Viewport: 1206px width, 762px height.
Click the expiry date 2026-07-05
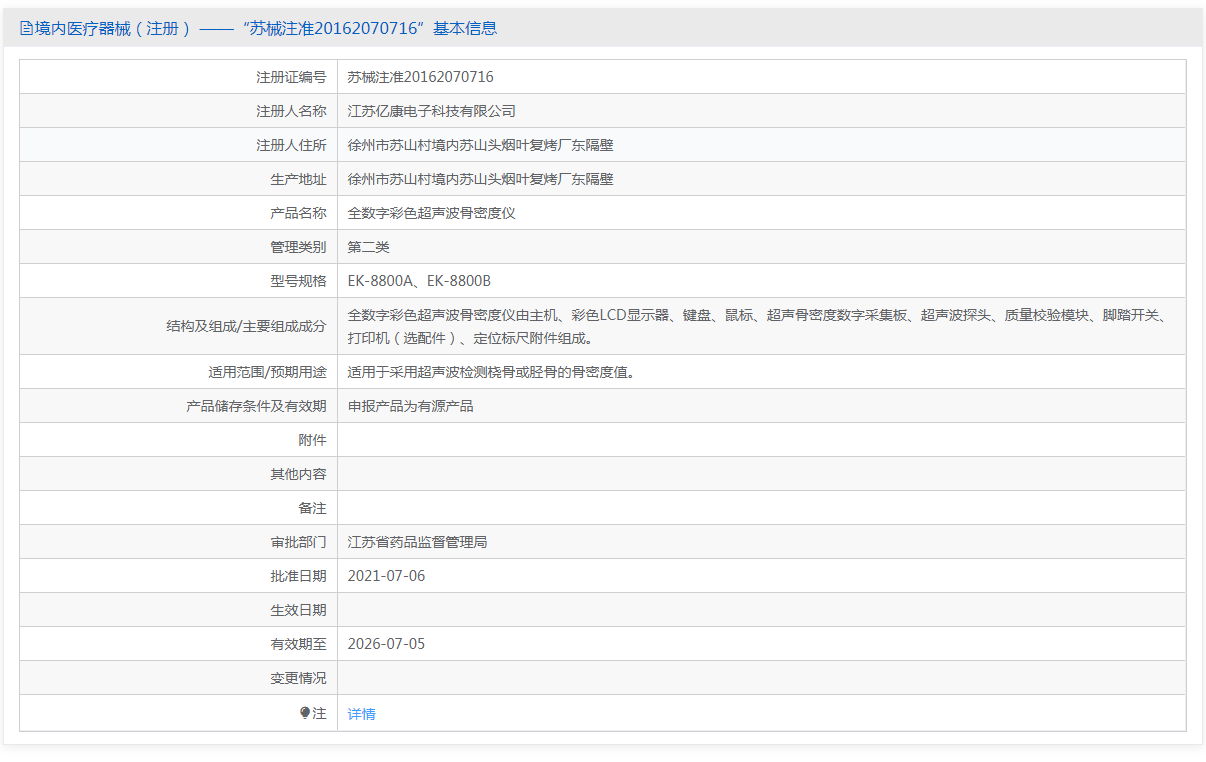coord(386,644)
